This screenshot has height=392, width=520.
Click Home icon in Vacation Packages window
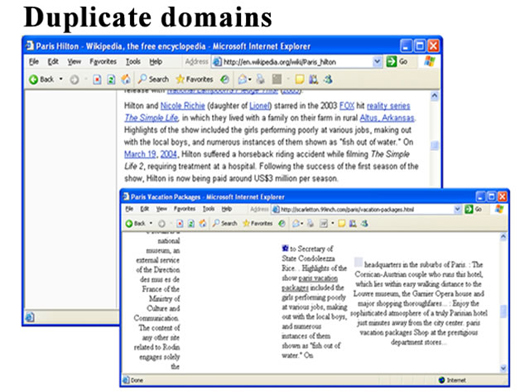point(202,223)
